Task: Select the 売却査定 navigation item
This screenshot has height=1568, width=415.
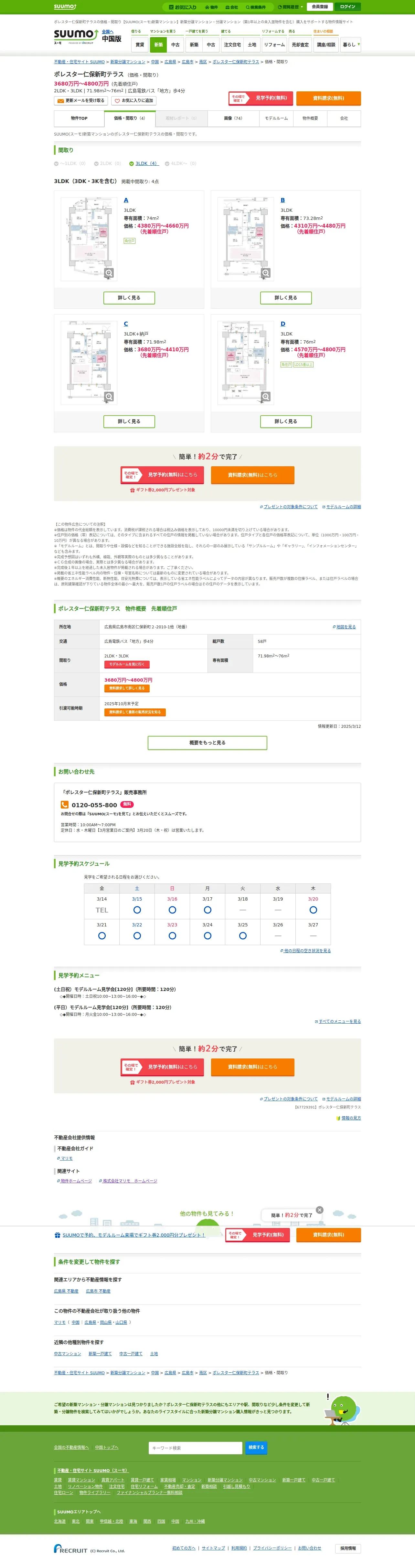Action: pos(300,45)
